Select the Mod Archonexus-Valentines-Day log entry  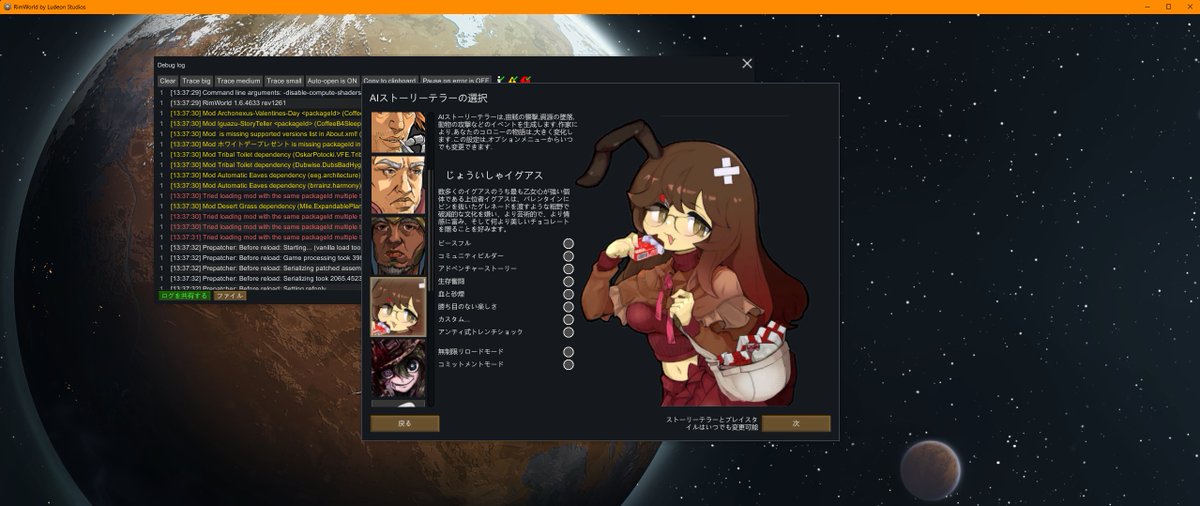pyautogui.click(x=260, y=113)
